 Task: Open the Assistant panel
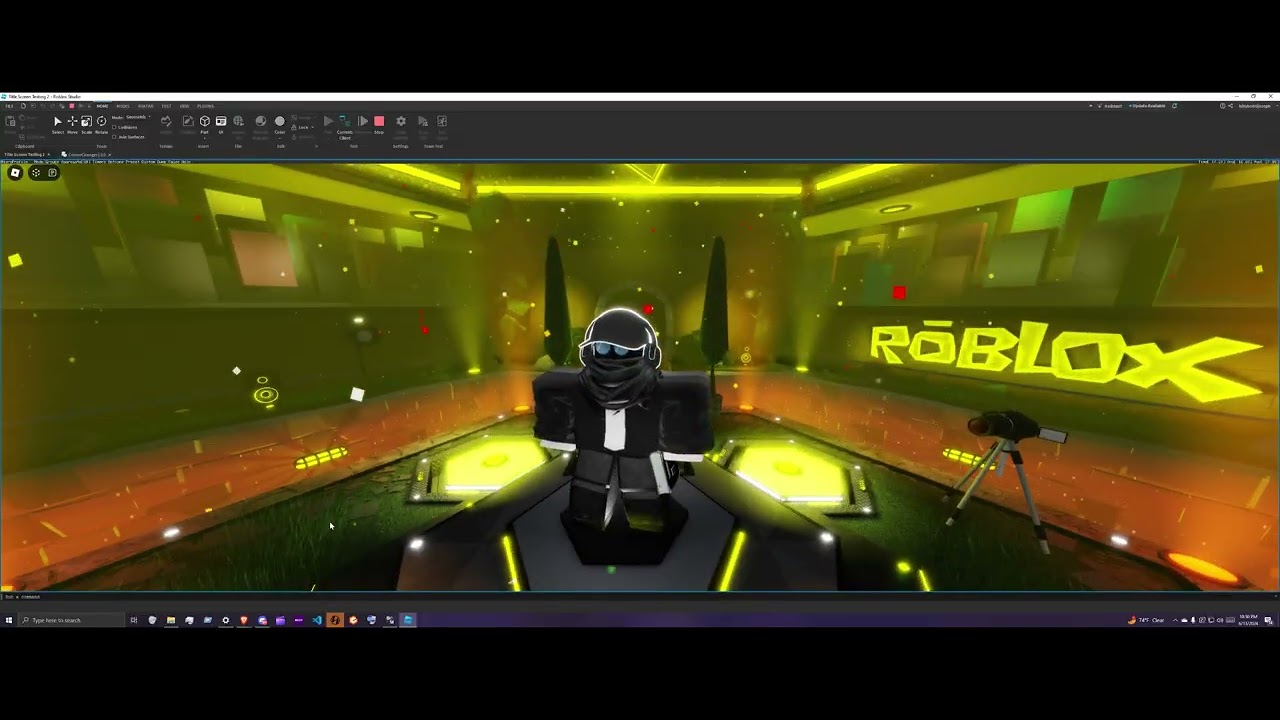1110,106
